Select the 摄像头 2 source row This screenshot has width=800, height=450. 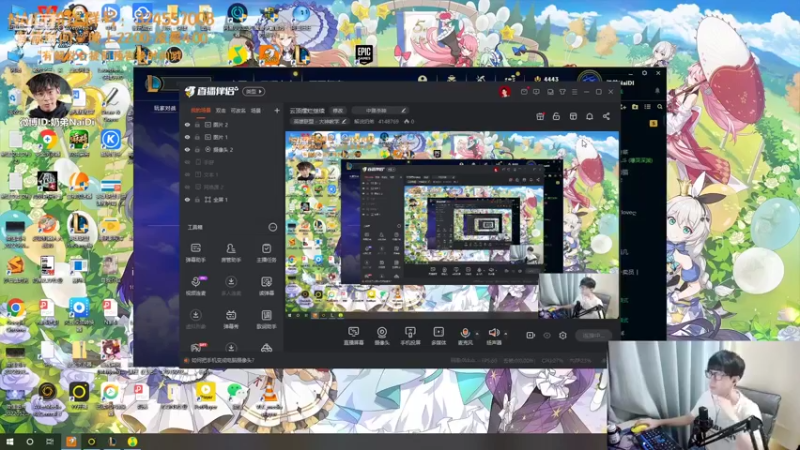(x=233, y=150)
